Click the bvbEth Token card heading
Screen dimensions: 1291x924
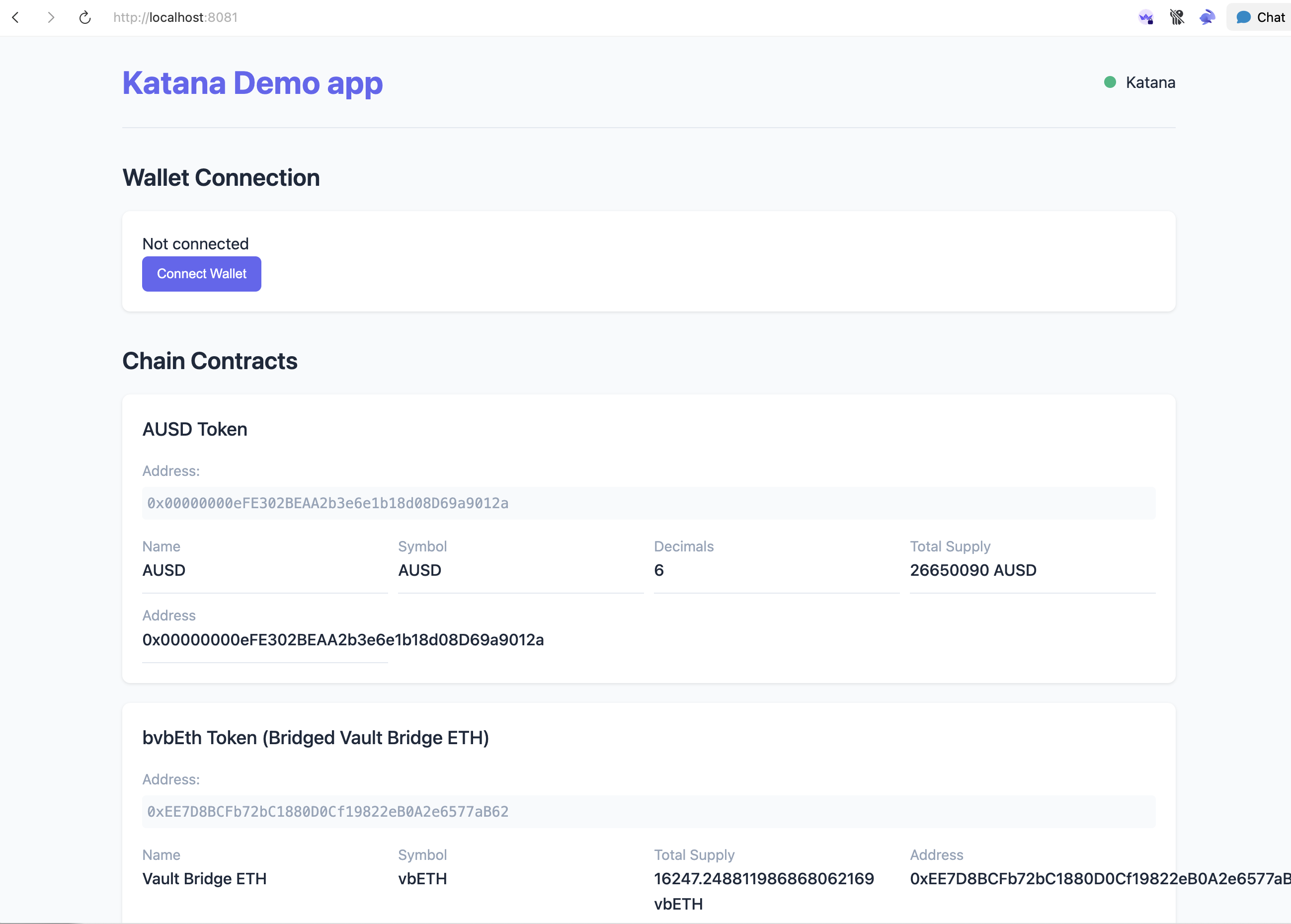(x=315, y=737)
